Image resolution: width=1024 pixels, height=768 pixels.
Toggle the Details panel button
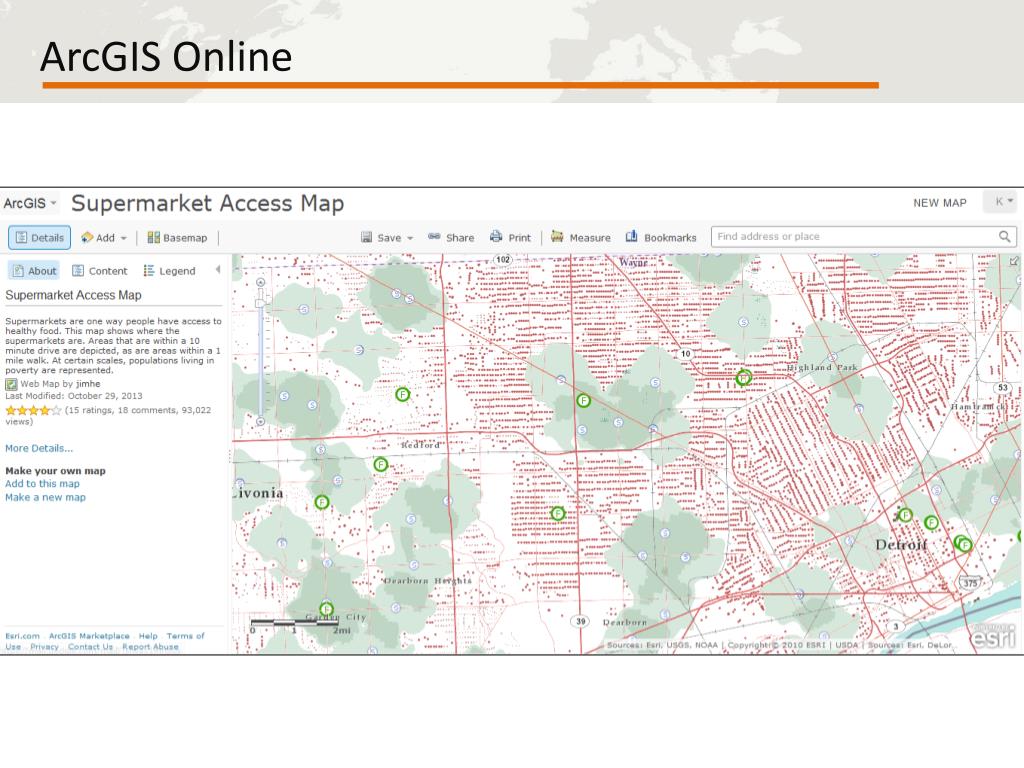39,238
